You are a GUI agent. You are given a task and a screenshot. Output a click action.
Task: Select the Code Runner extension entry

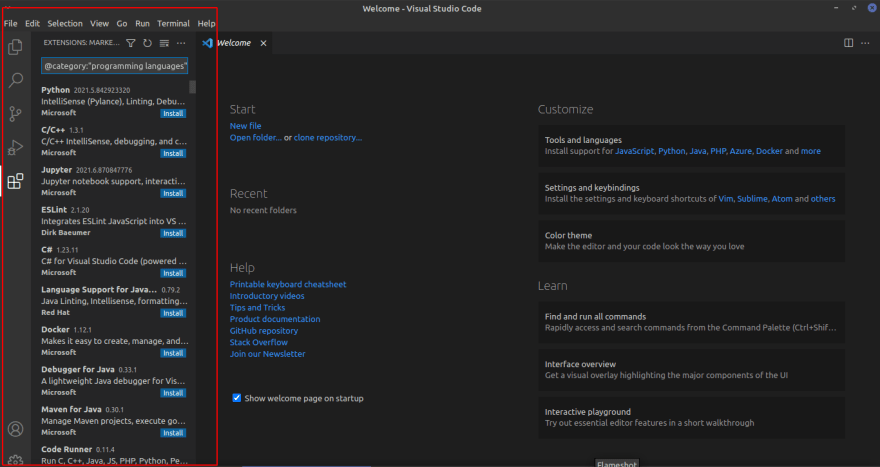114,455
